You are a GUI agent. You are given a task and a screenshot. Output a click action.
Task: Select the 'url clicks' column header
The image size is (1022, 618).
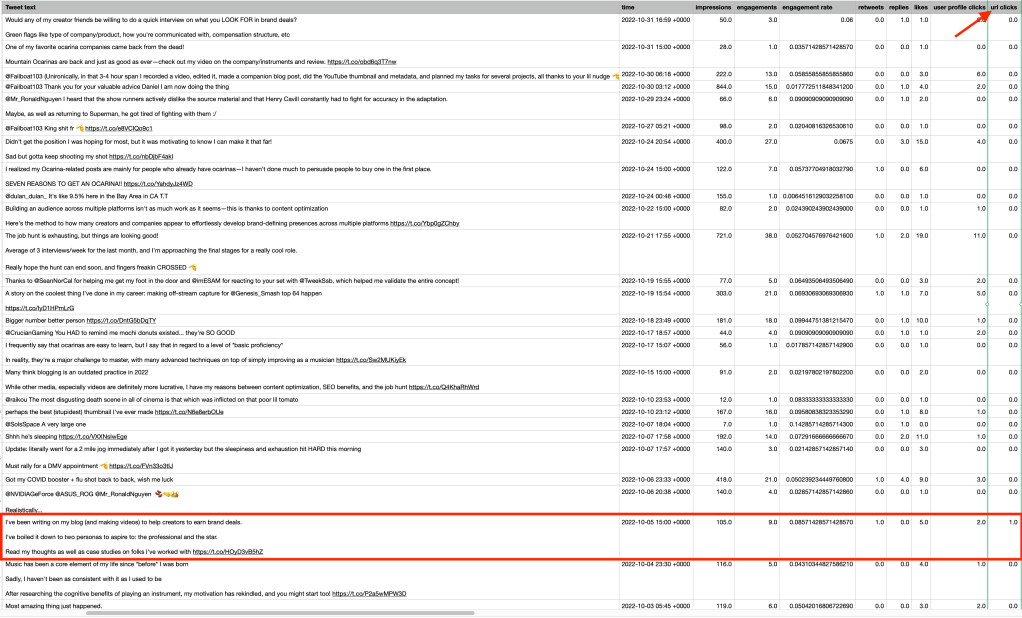point(1004,7)
